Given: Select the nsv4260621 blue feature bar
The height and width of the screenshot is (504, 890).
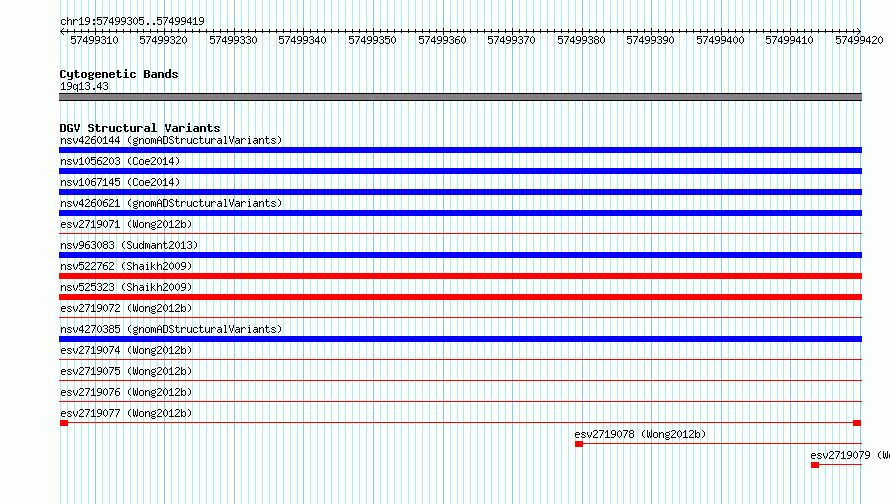Looking at the screenshot, I should [460, 213].
